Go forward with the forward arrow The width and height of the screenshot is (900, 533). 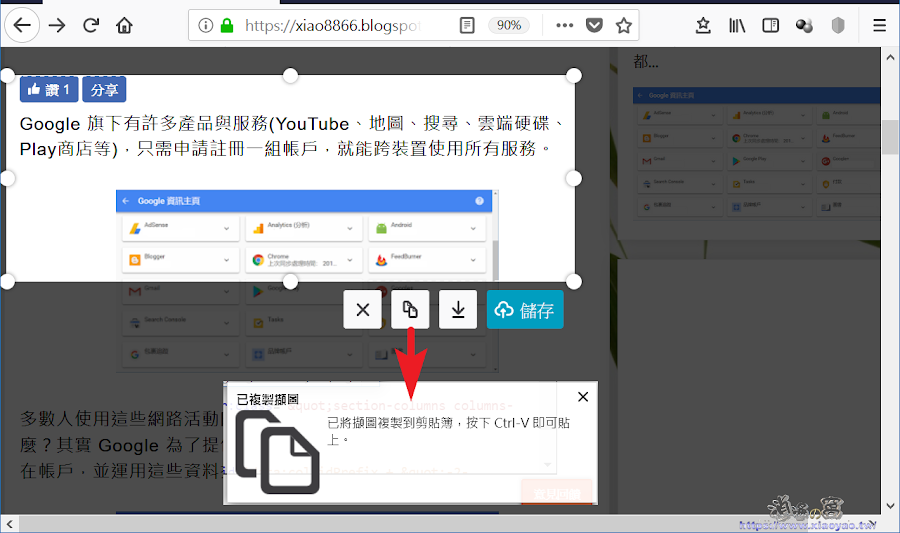57,25
